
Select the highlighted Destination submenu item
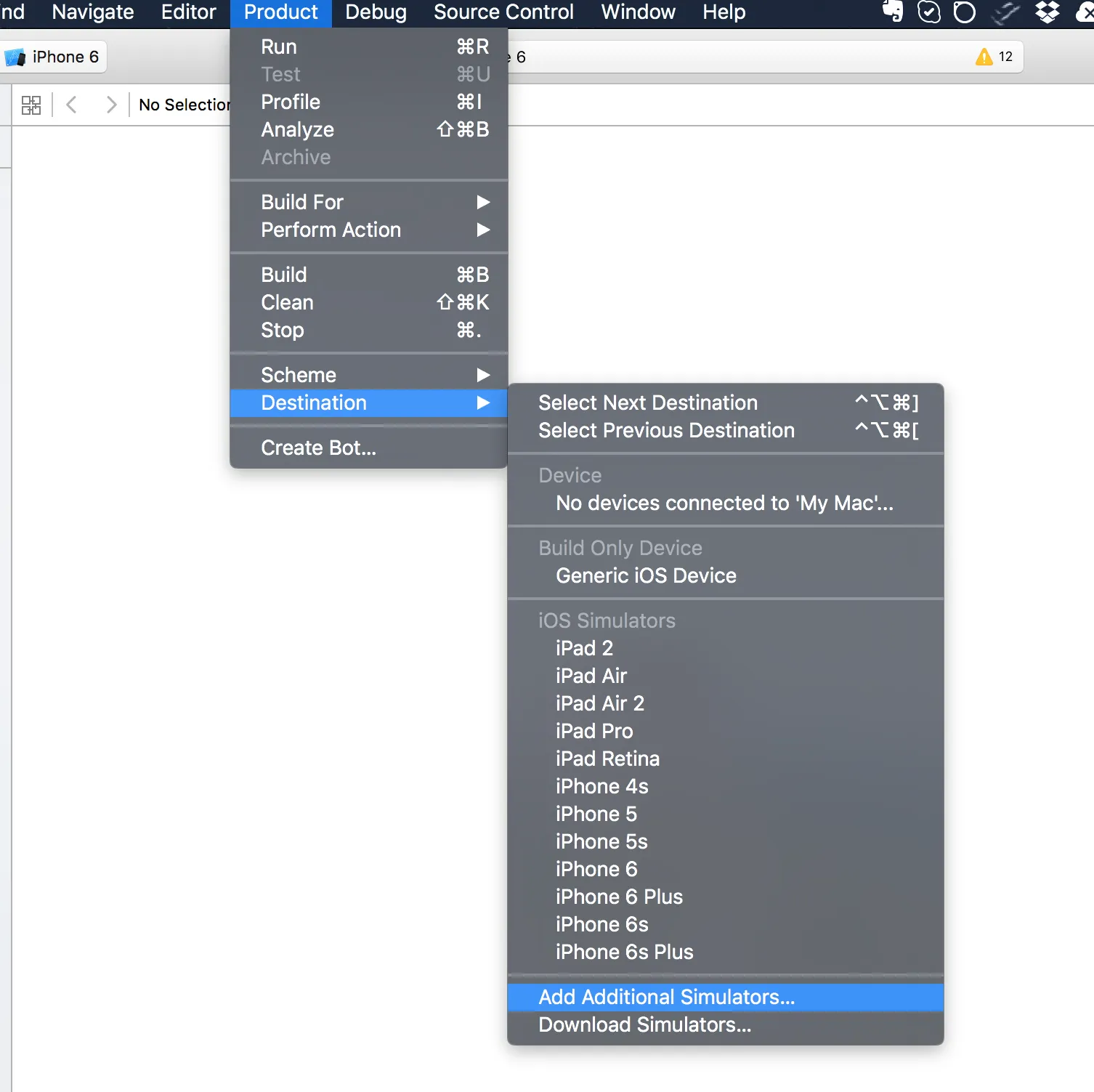369,403
